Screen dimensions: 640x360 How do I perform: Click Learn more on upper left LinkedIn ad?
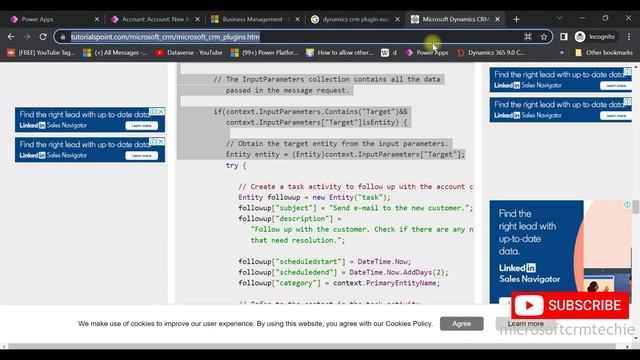tap(142, 125)
